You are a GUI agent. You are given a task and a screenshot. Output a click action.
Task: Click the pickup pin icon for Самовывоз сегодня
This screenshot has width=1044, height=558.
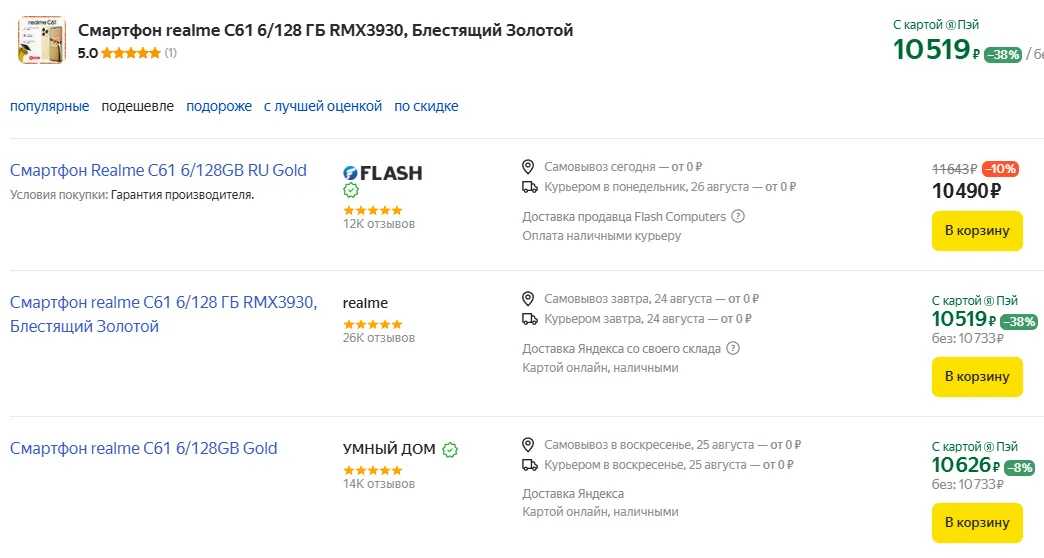pos(530,166)
